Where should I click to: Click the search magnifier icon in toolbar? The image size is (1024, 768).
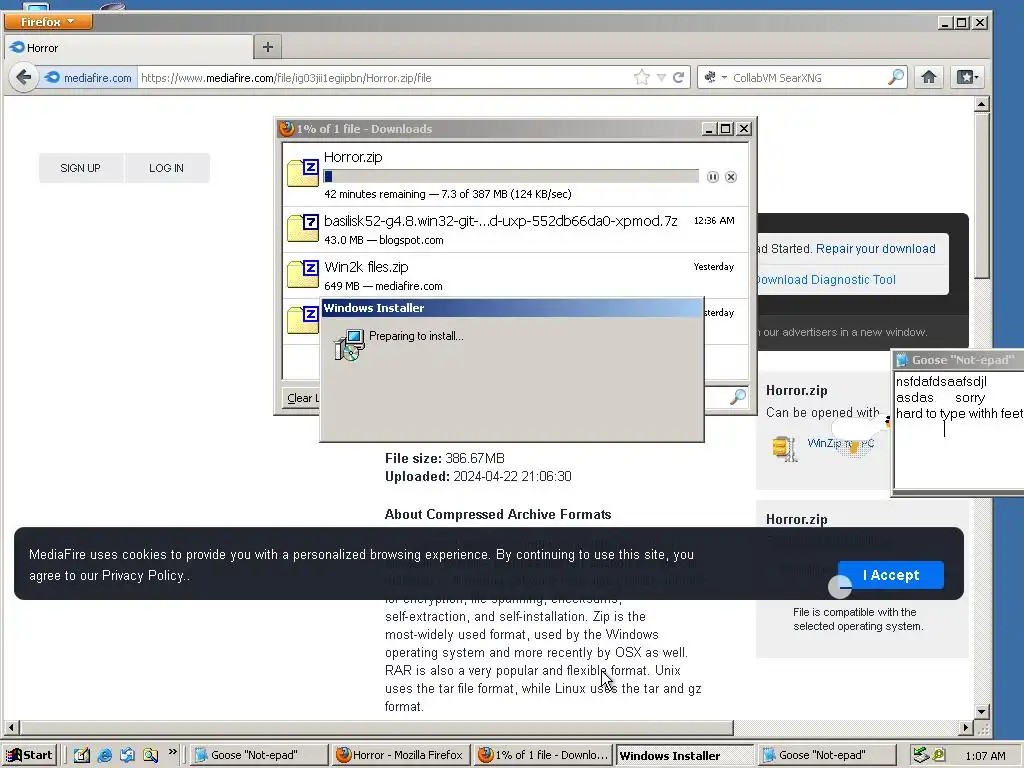[x=896, y=78]
